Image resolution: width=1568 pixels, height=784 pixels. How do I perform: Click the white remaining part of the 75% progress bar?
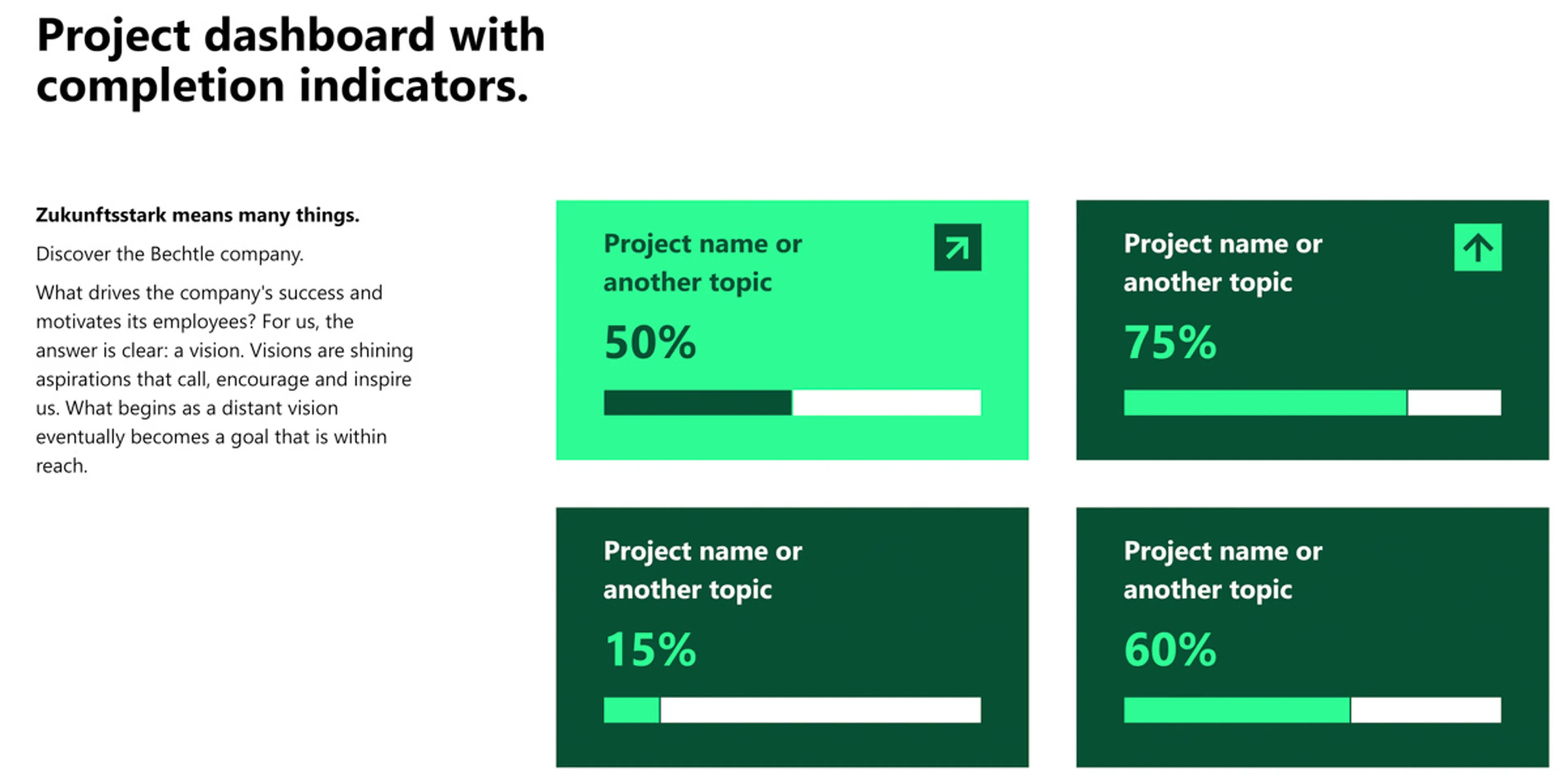[1454, 402]
